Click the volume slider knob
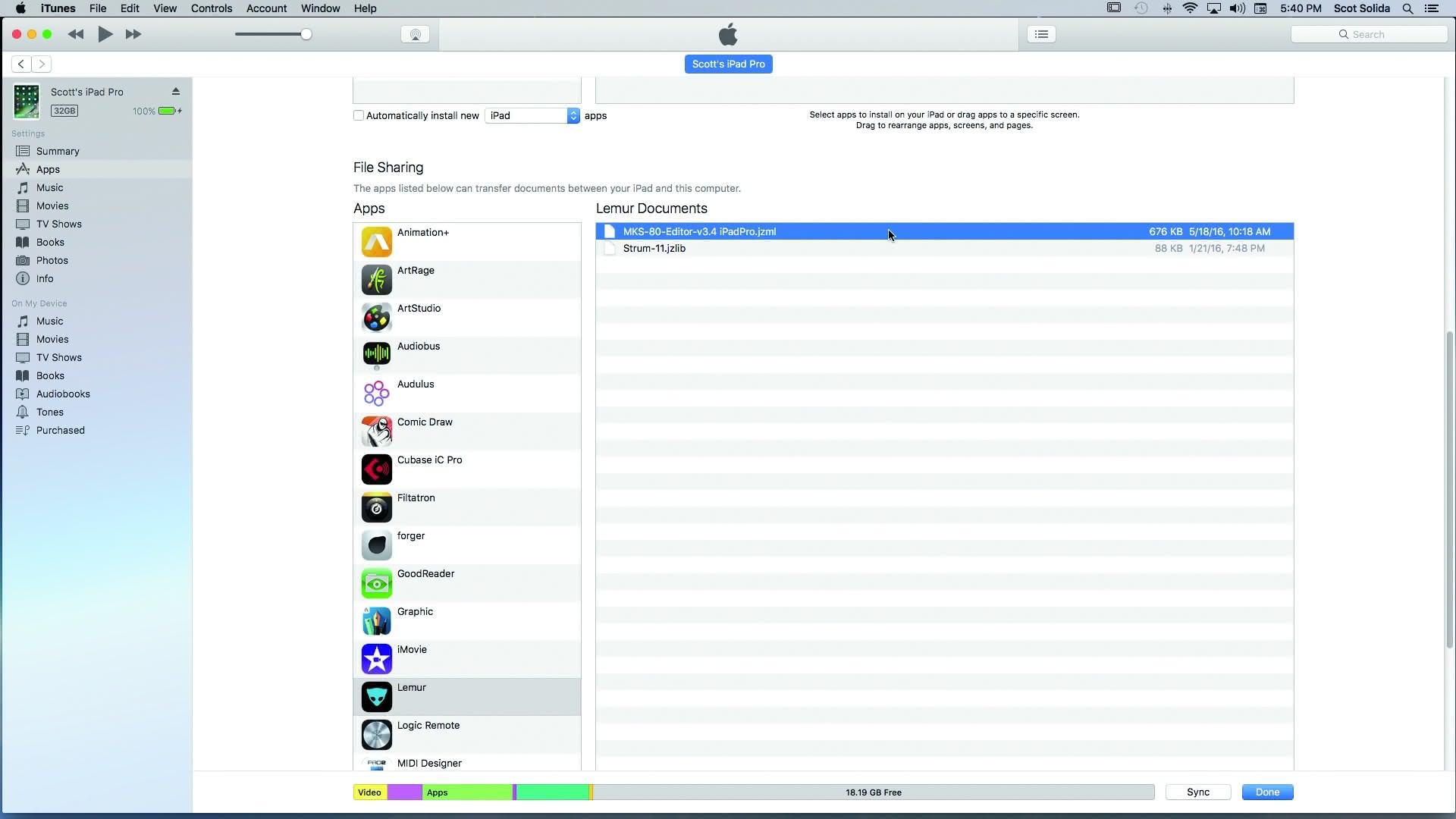The image size is (1456, 819). tap(306, 34)
